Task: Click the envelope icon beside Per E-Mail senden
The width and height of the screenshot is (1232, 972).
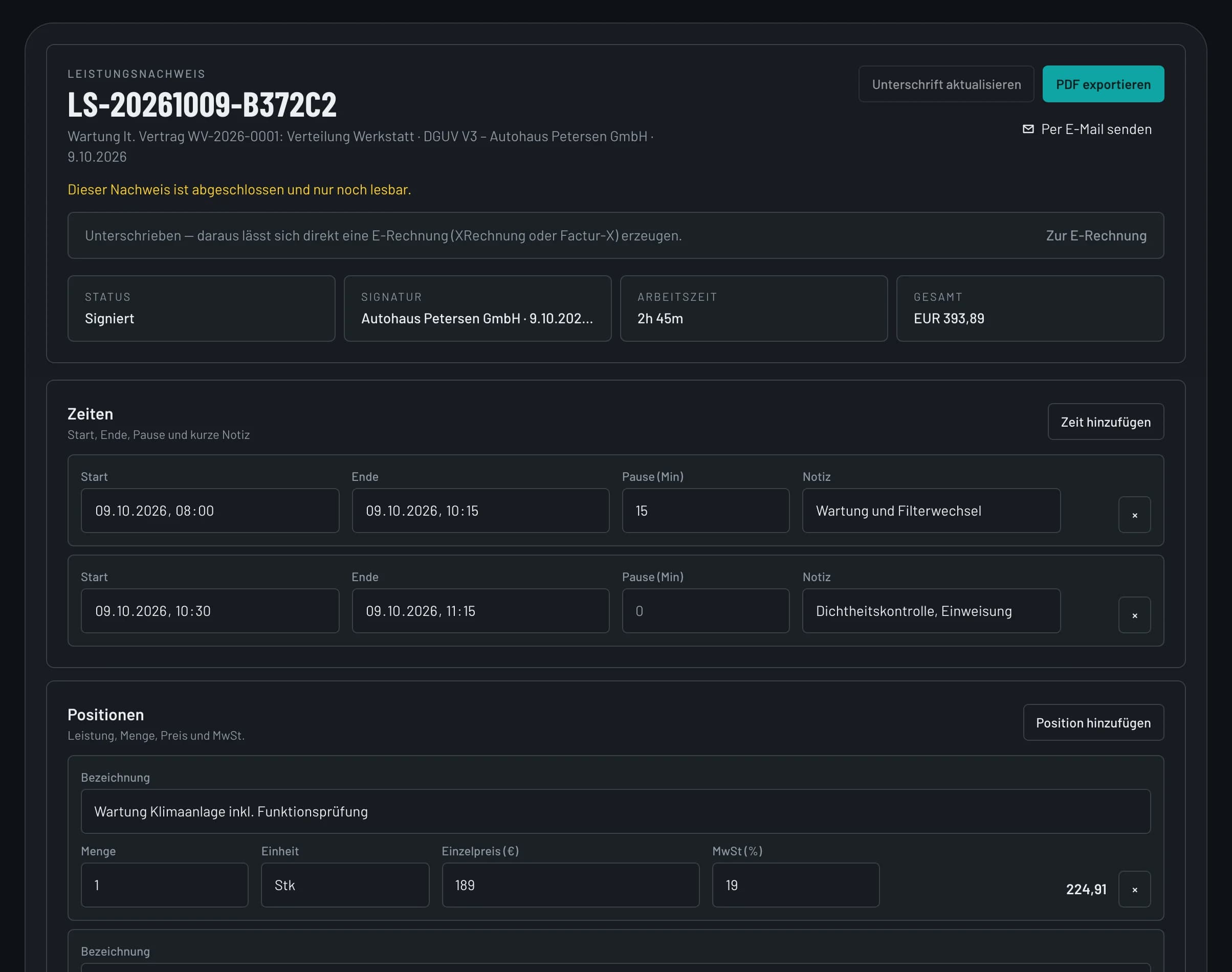Action: tap(1028, 129)
